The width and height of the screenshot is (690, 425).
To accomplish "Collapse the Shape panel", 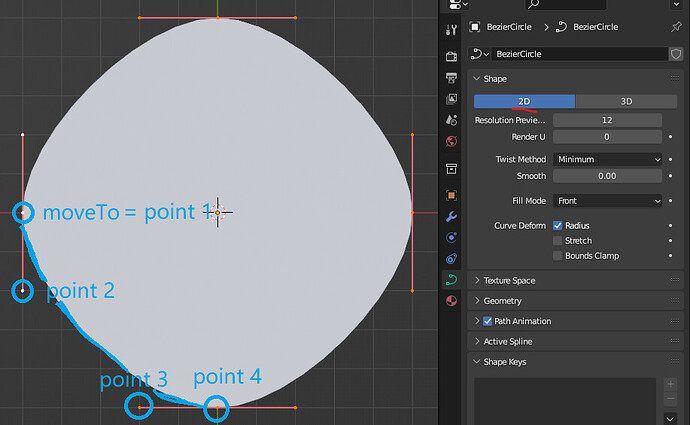I will (477, 79).
